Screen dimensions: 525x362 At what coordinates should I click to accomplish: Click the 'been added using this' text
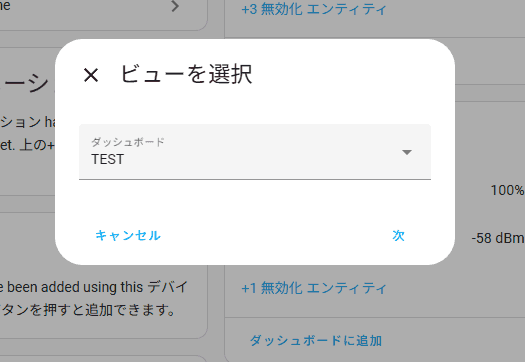[75, 287]
